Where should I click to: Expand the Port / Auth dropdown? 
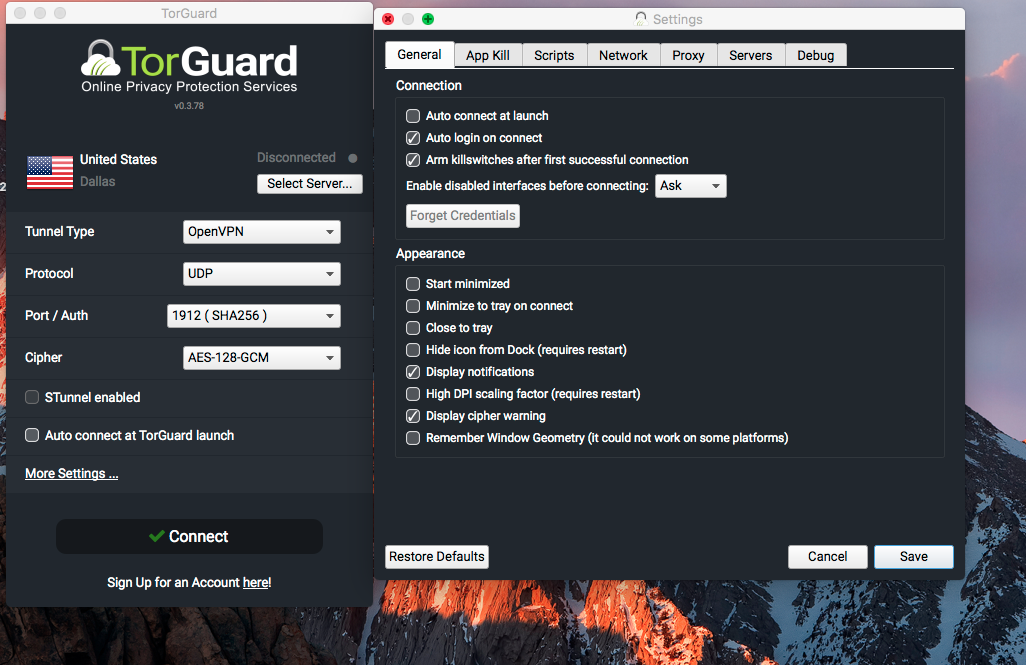click(254, 315)
